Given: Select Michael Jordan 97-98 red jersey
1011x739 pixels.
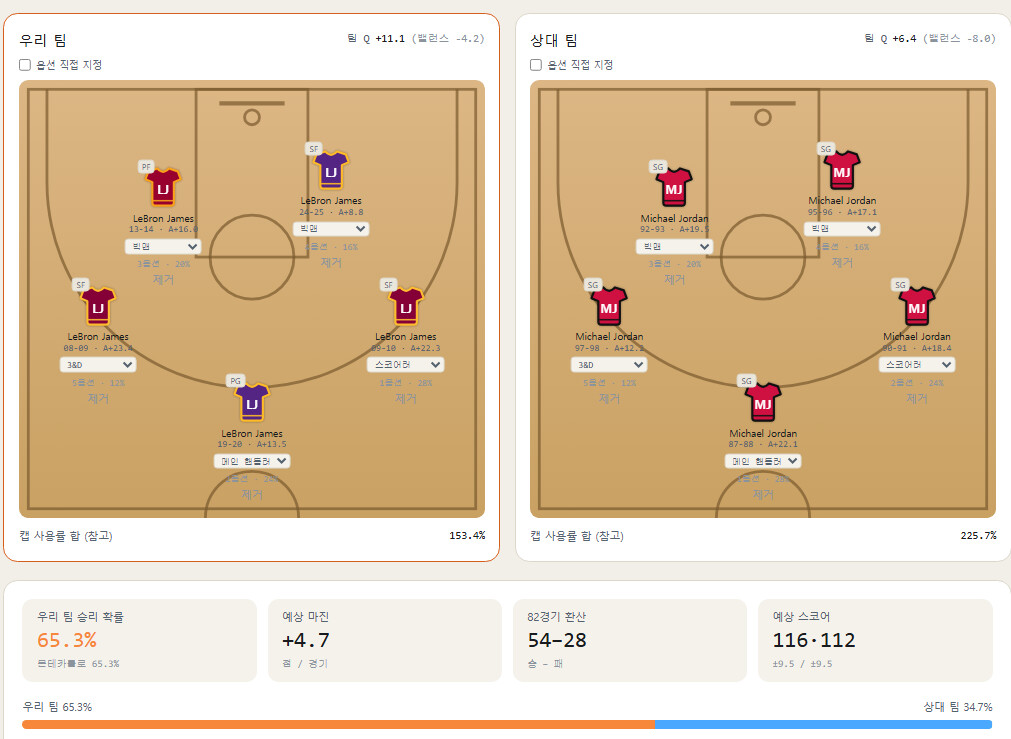Looking at the screenshot, I should [609, 306].
